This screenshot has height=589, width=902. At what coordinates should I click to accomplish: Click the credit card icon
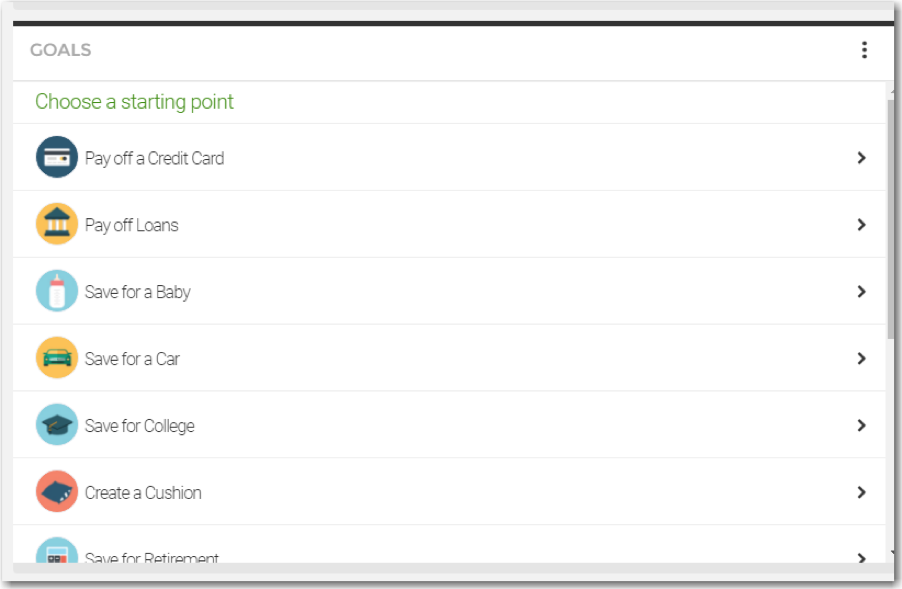56,157
